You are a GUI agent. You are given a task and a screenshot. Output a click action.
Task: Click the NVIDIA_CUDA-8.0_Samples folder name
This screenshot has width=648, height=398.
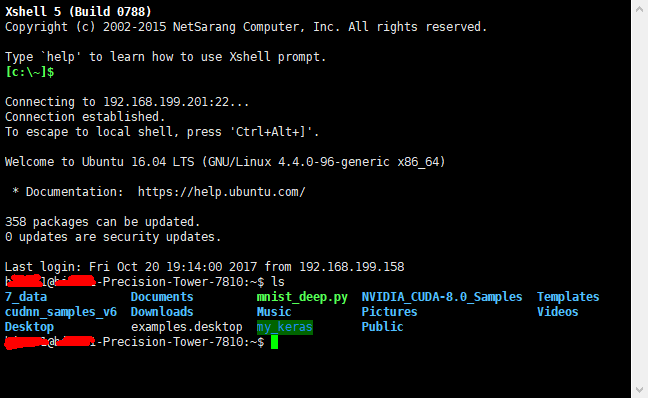tap(442, 297)
